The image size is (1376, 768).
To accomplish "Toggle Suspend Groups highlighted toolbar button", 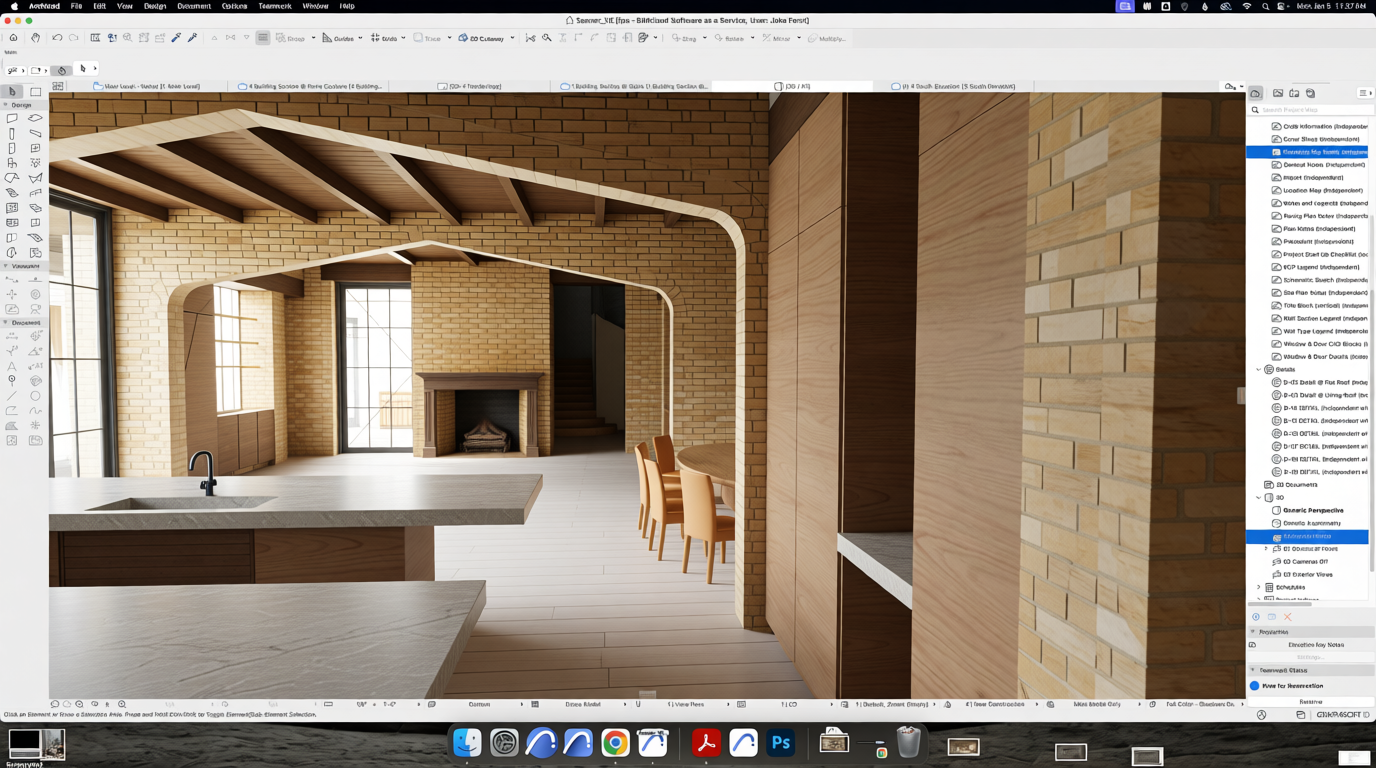I will click(x=263, y=38).
